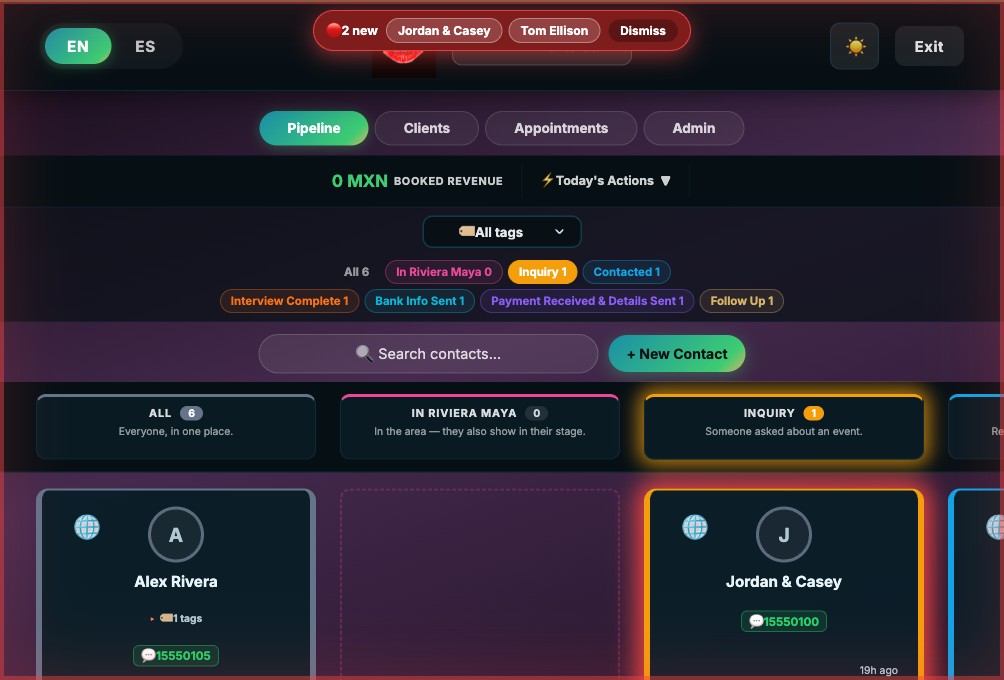Click the tag icon in All tags selector
Viewport: 1004px width, 680px height.
click(466, 231)
